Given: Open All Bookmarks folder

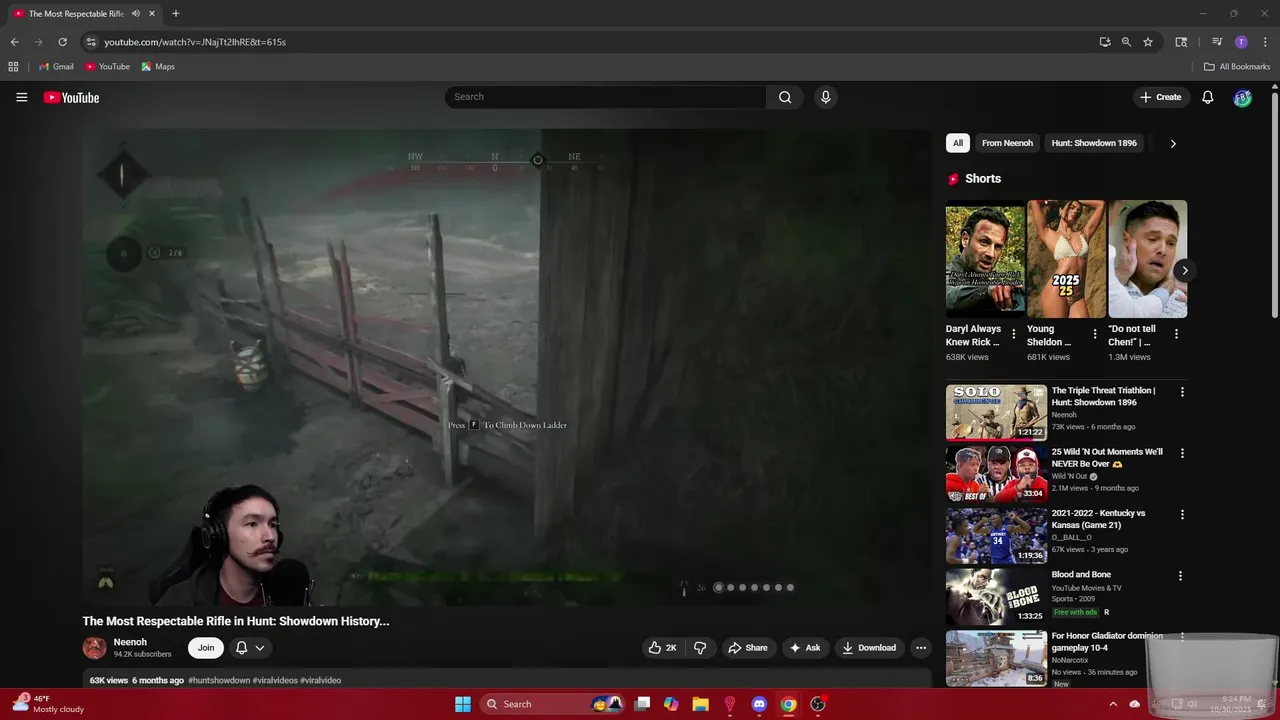Looking at the screenshot, I should [x=1237, y=67].
